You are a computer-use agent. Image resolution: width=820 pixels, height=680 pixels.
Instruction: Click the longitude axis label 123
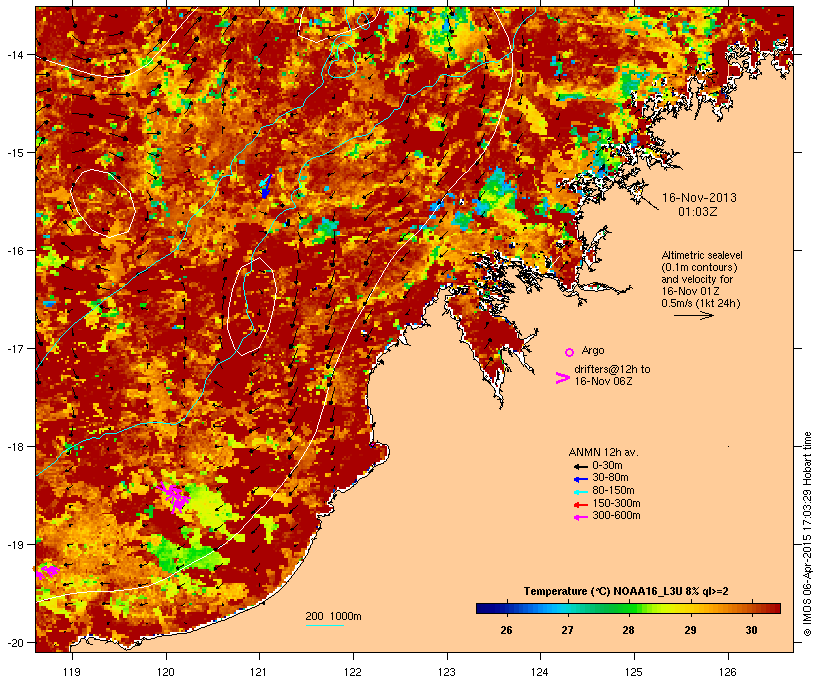pos(447,672)
